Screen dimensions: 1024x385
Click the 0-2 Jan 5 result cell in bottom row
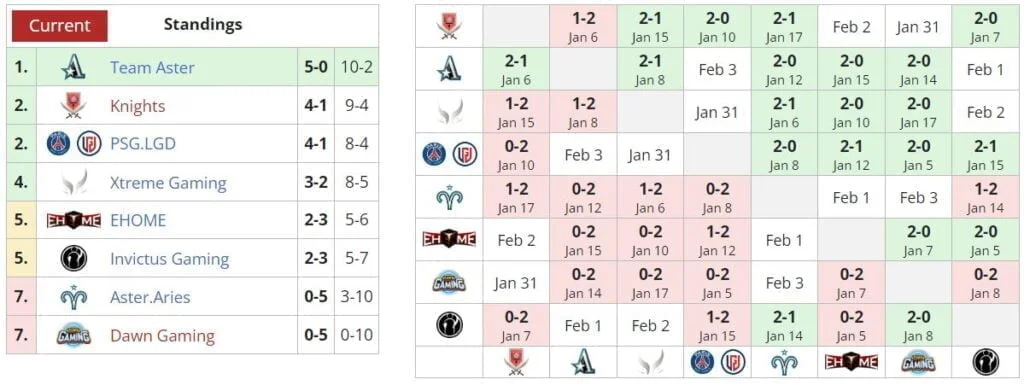tap(851, 325)
